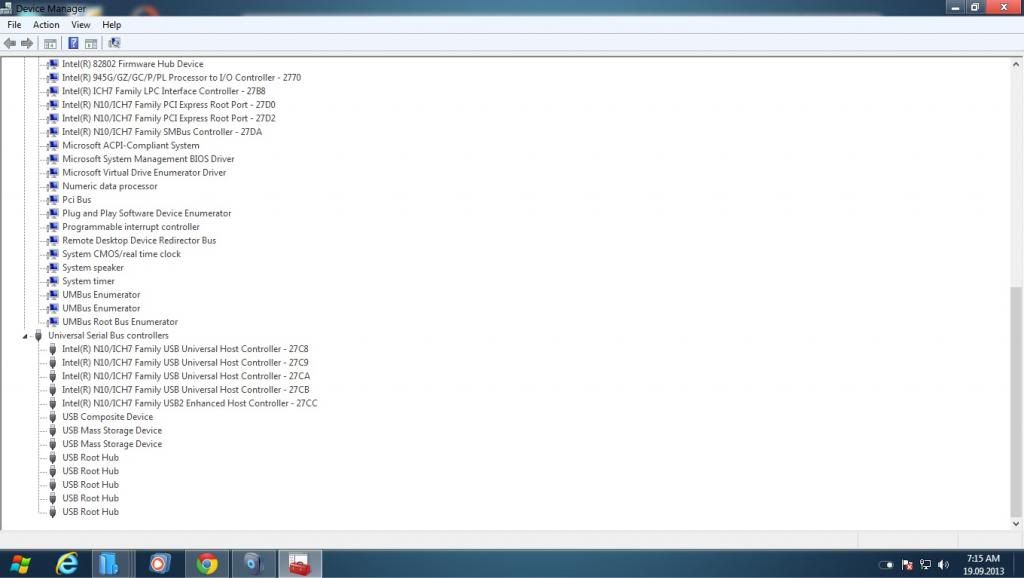Select System CMOS/real time clock
The height and width of the screenshot is (578, 1024).
tap(121, 254)
